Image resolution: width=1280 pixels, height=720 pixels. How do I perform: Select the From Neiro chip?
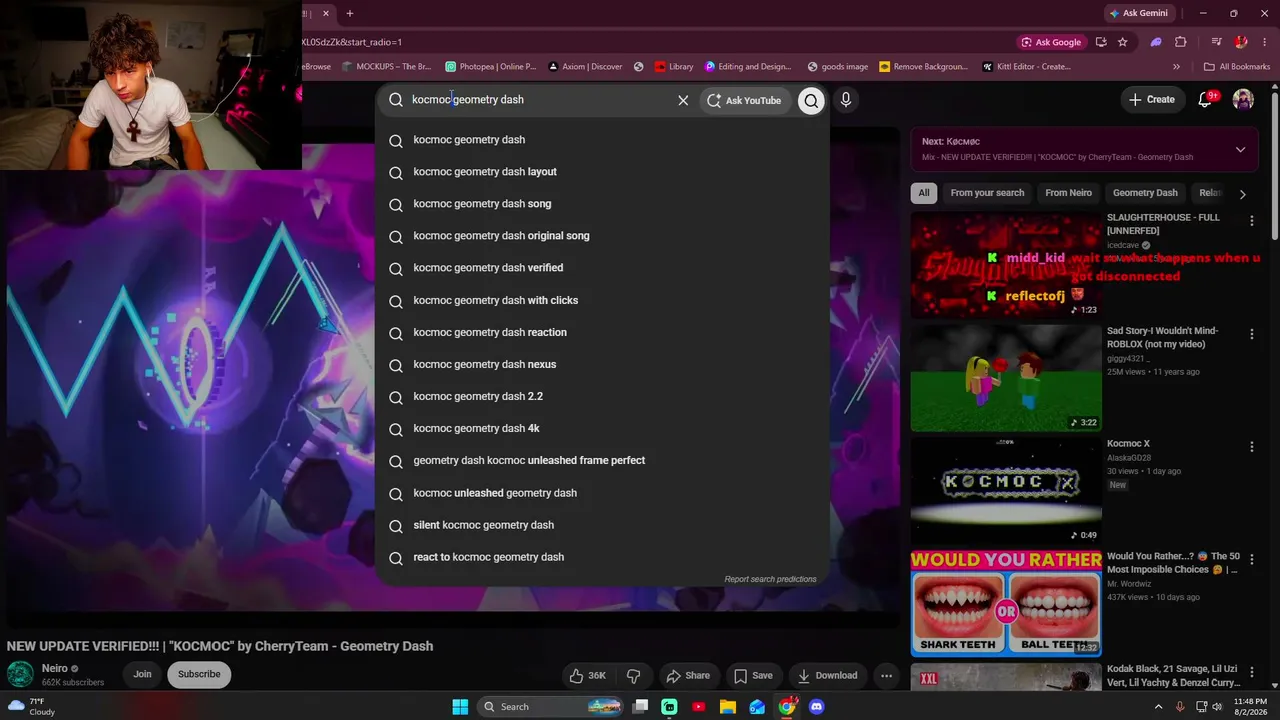tap(1068, 193)
